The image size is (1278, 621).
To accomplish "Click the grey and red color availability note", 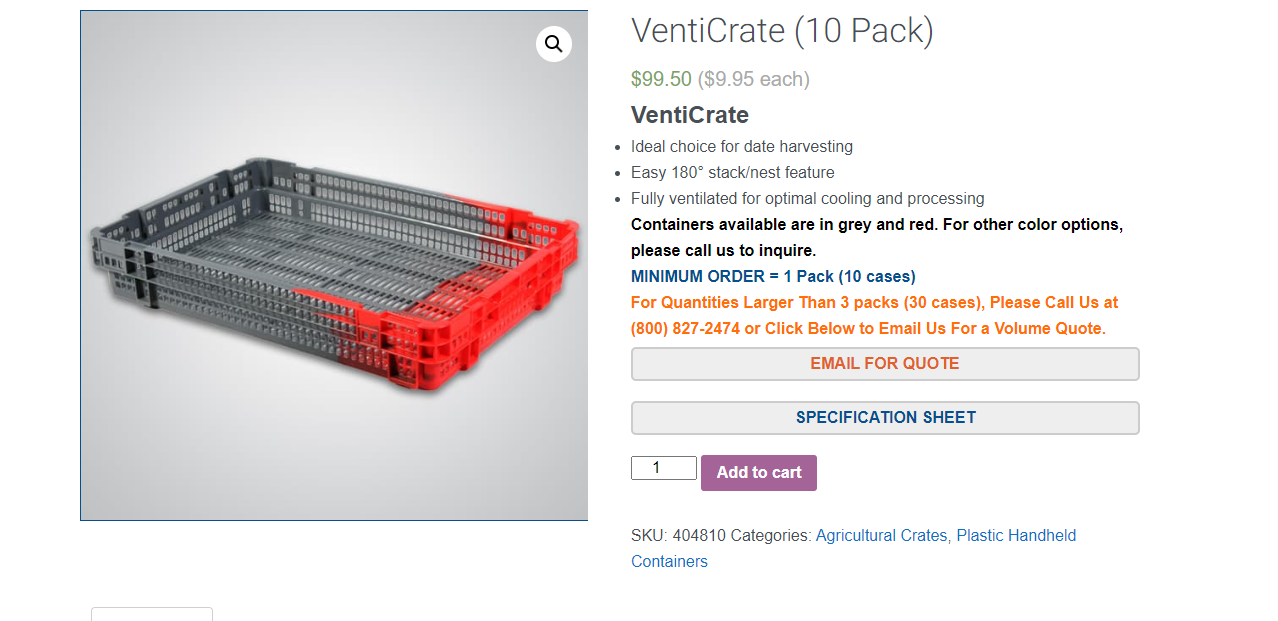I will pos(876,225).
